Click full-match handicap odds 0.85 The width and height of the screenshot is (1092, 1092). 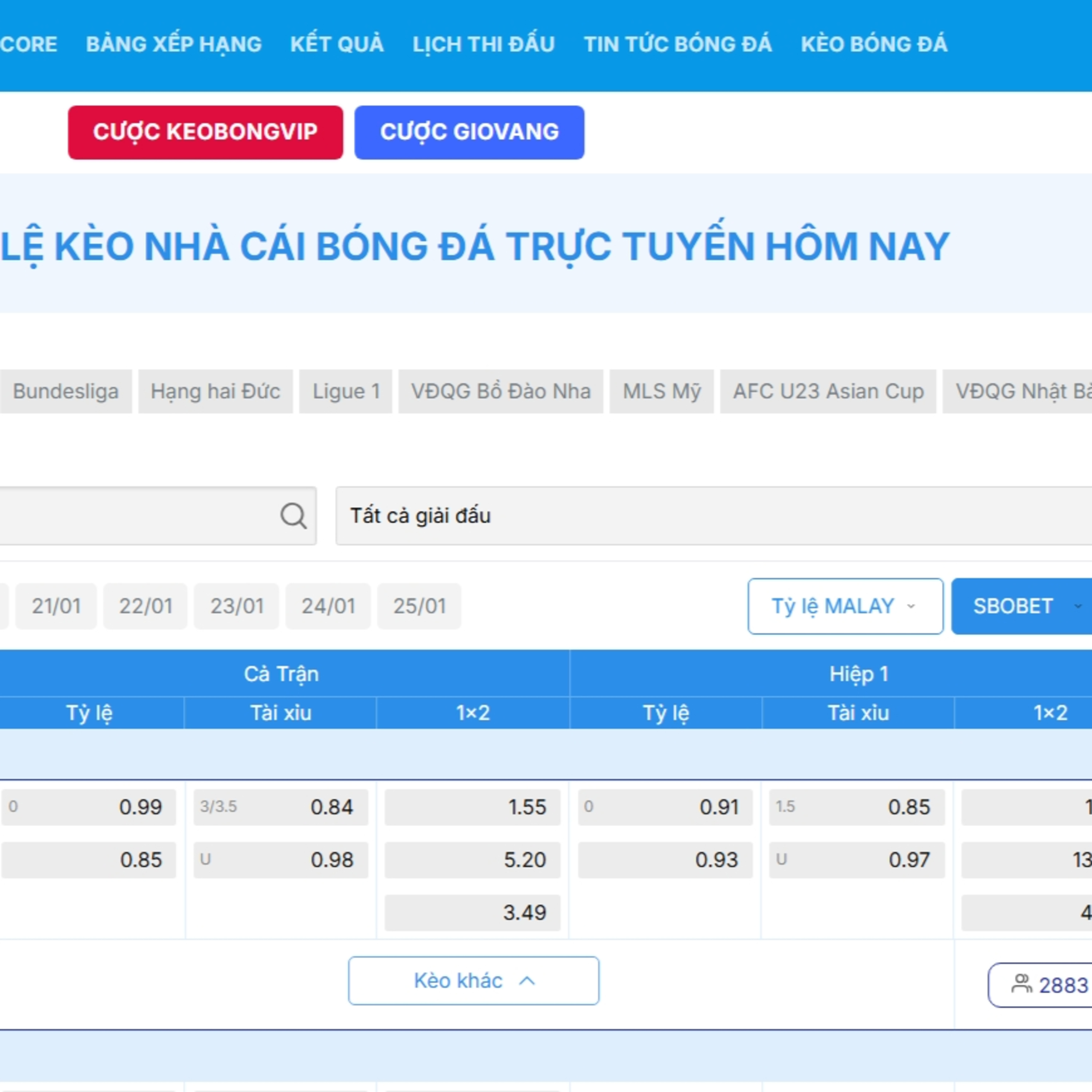(89, 860)
